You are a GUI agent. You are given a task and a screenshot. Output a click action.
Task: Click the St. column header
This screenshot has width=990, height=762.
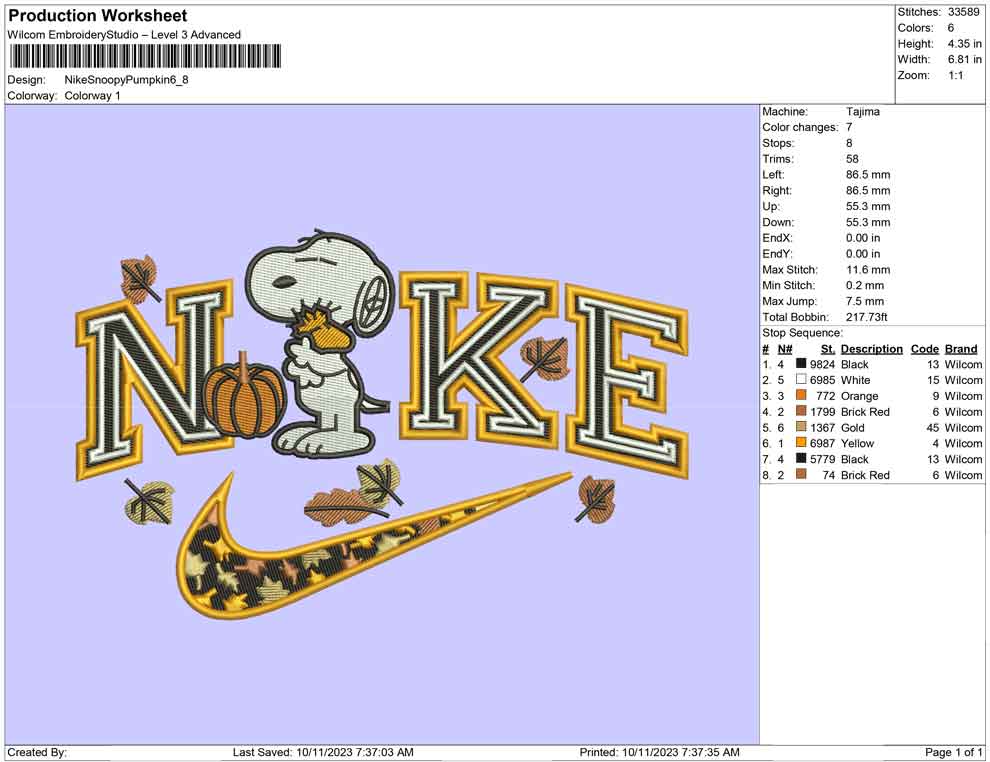pyautogui.click(x=828, y=349)
